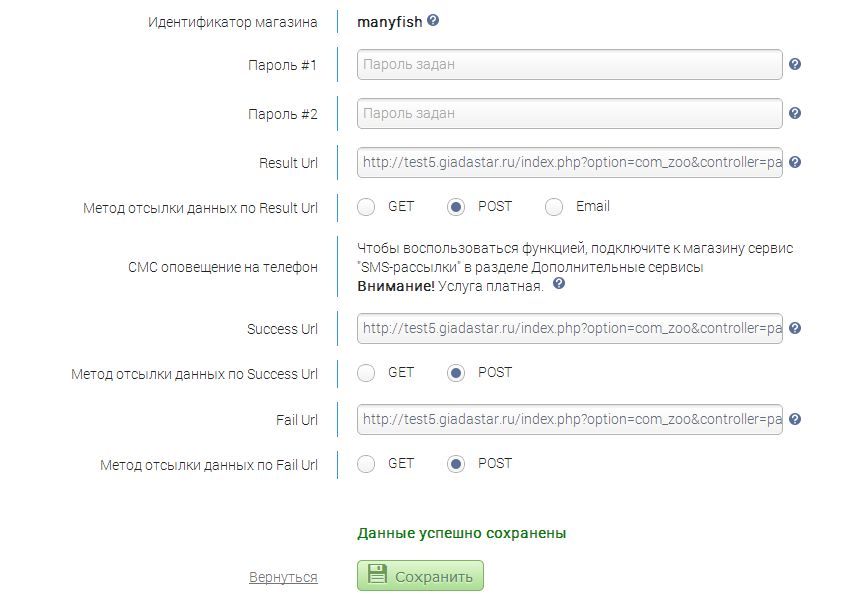Show help for SMS notification notice
Screen dimensions: 853x606
point(559,284)
